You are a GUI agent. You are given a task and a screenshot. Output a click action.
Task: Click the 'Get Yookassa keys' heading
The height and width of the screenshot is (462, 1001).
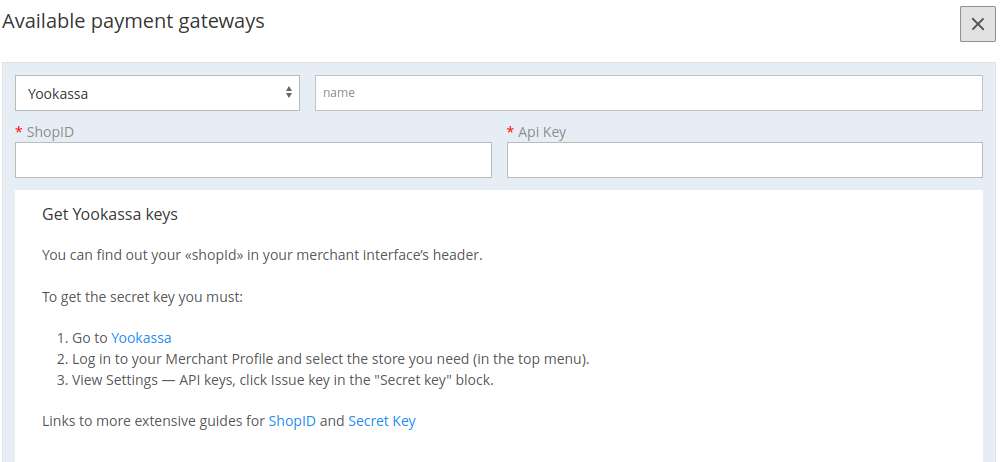pyautogui.click(x=110, y=214)
